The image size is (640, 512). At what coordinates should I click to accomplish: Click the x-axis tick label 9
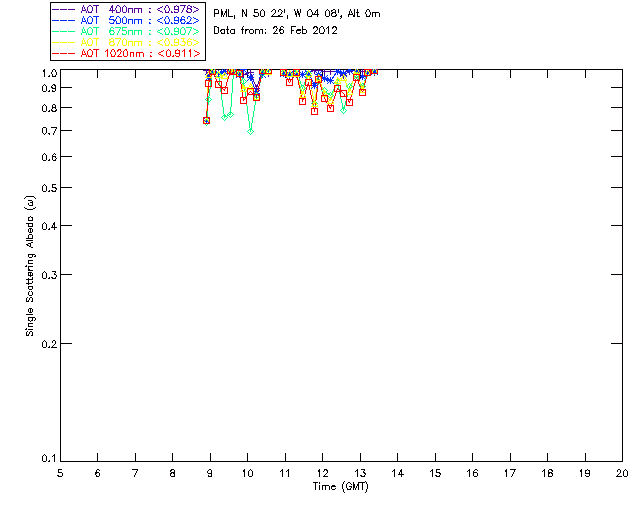[x=210, y=473]
